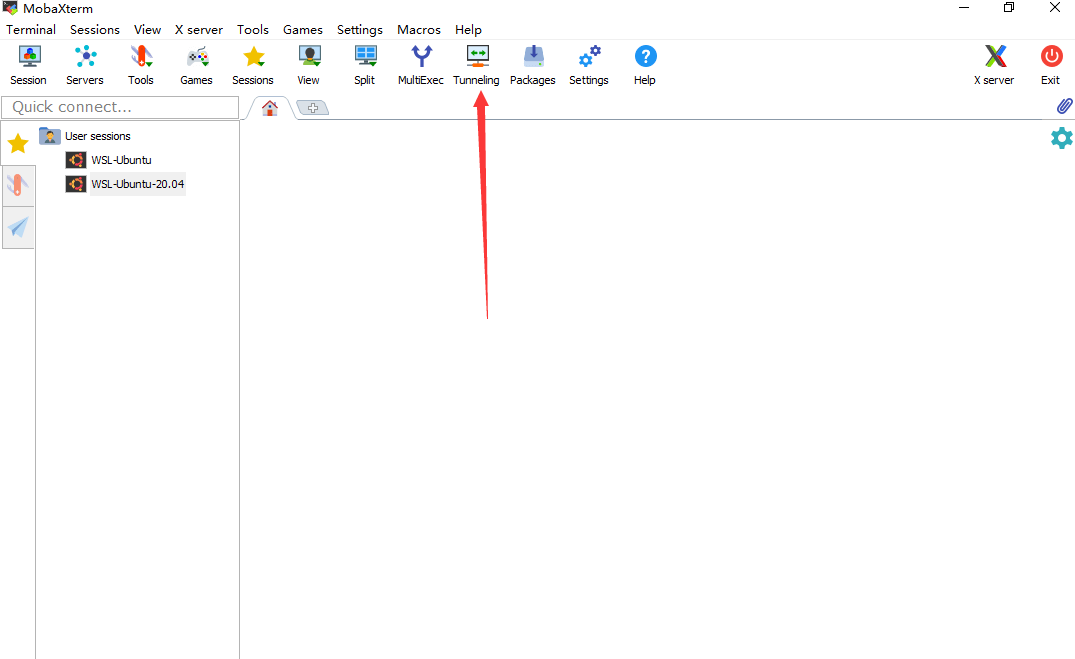Screen dimensions: 1075x659
Task: Open a new Session from the toolbar
Action: (29, 65)
